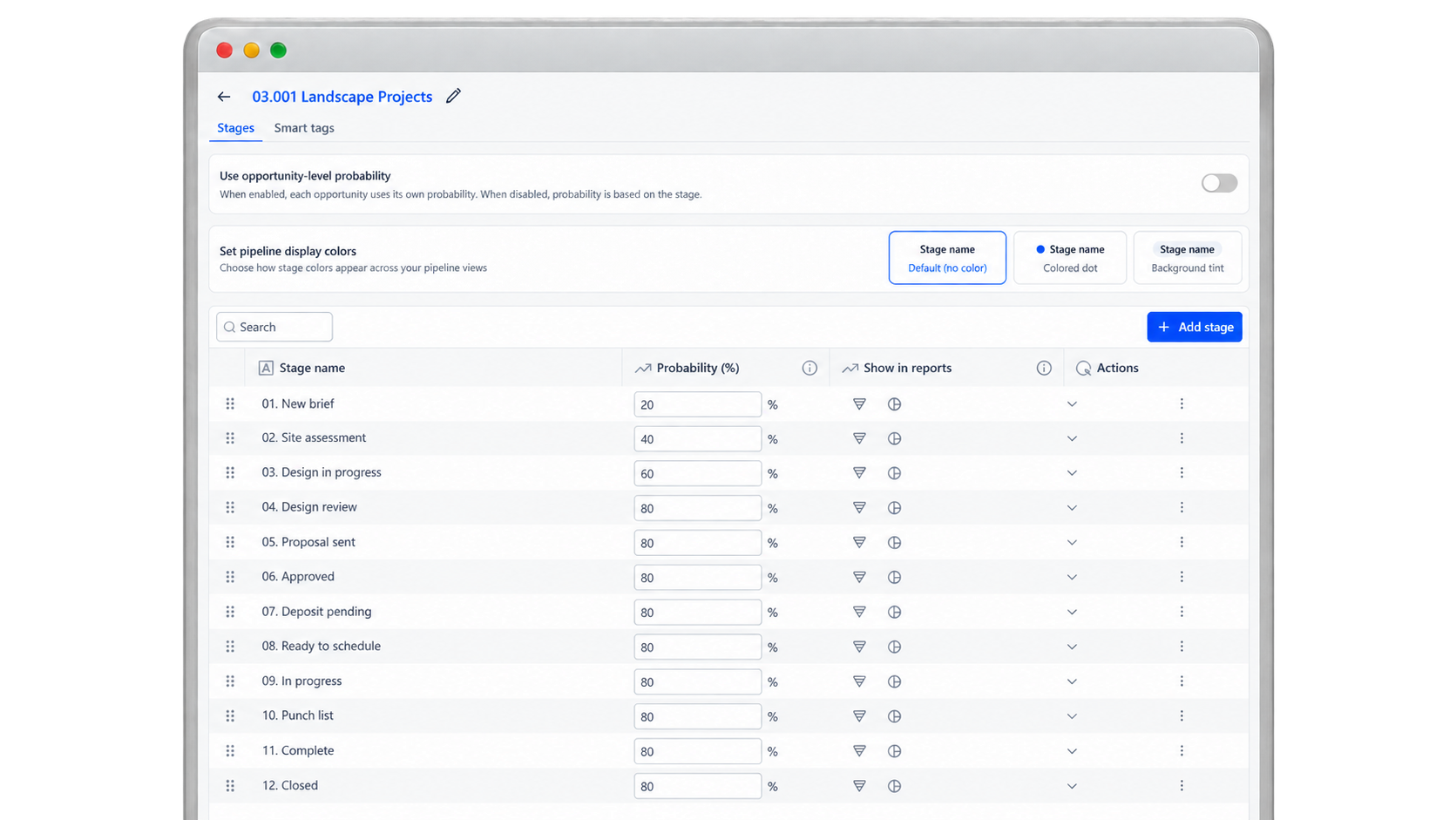Choose the Colored dot display option
The height and width of the screenshot is (820, 1456).
pyautogui.click(x=1070, y=258)
